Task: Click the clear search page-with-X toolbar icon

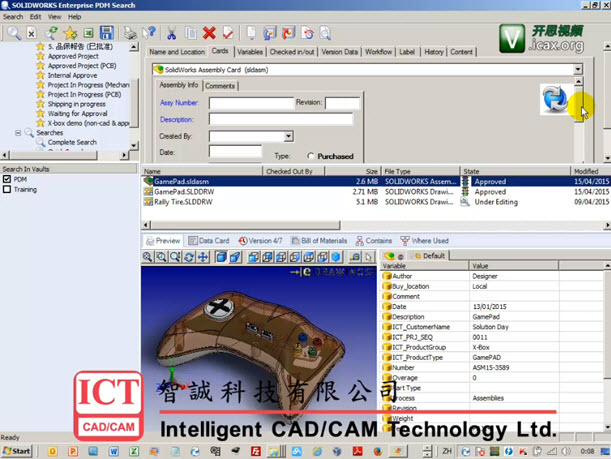Action: [32, 33]
